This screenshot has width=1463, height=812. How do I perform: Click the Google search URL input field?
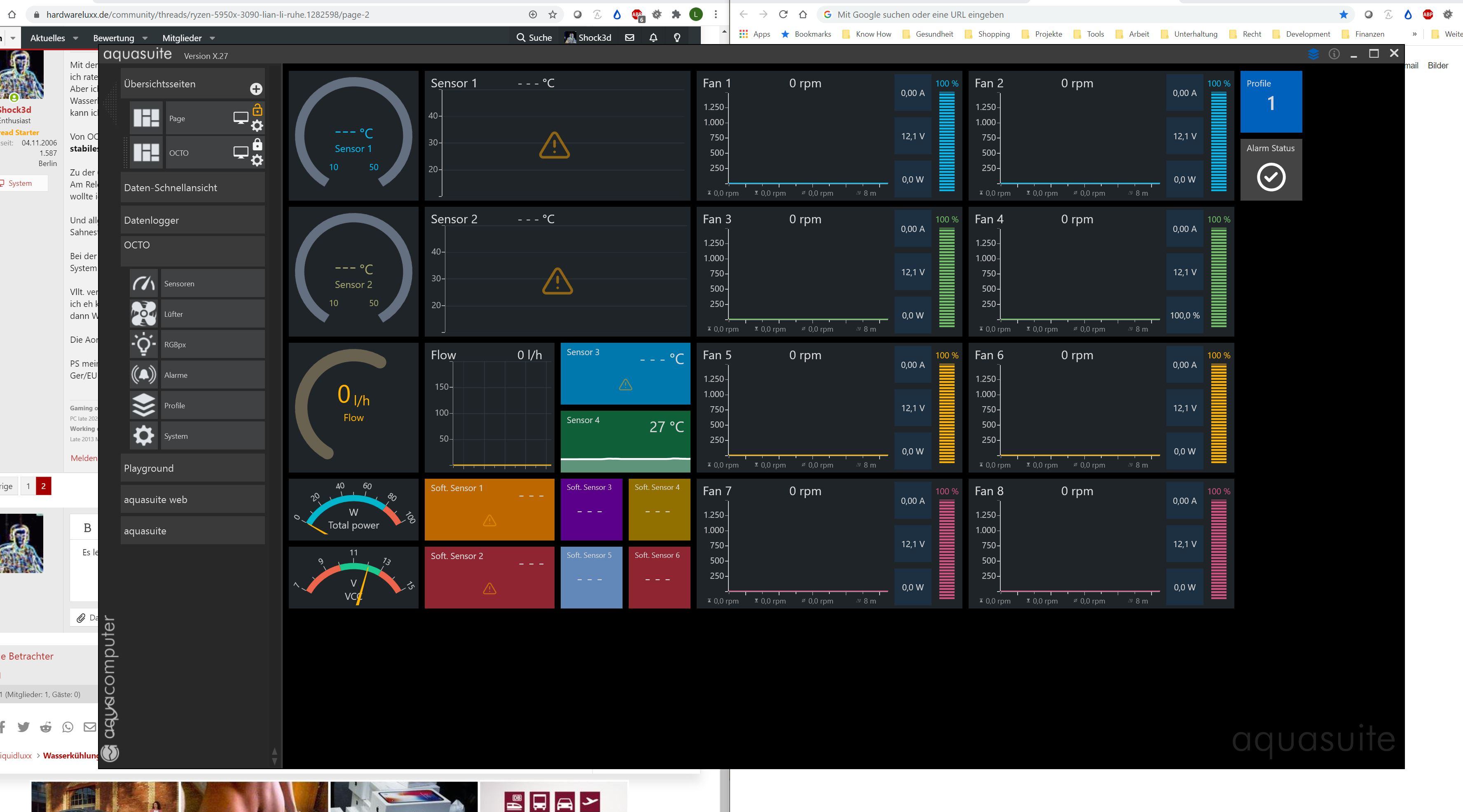(1079, 15)
